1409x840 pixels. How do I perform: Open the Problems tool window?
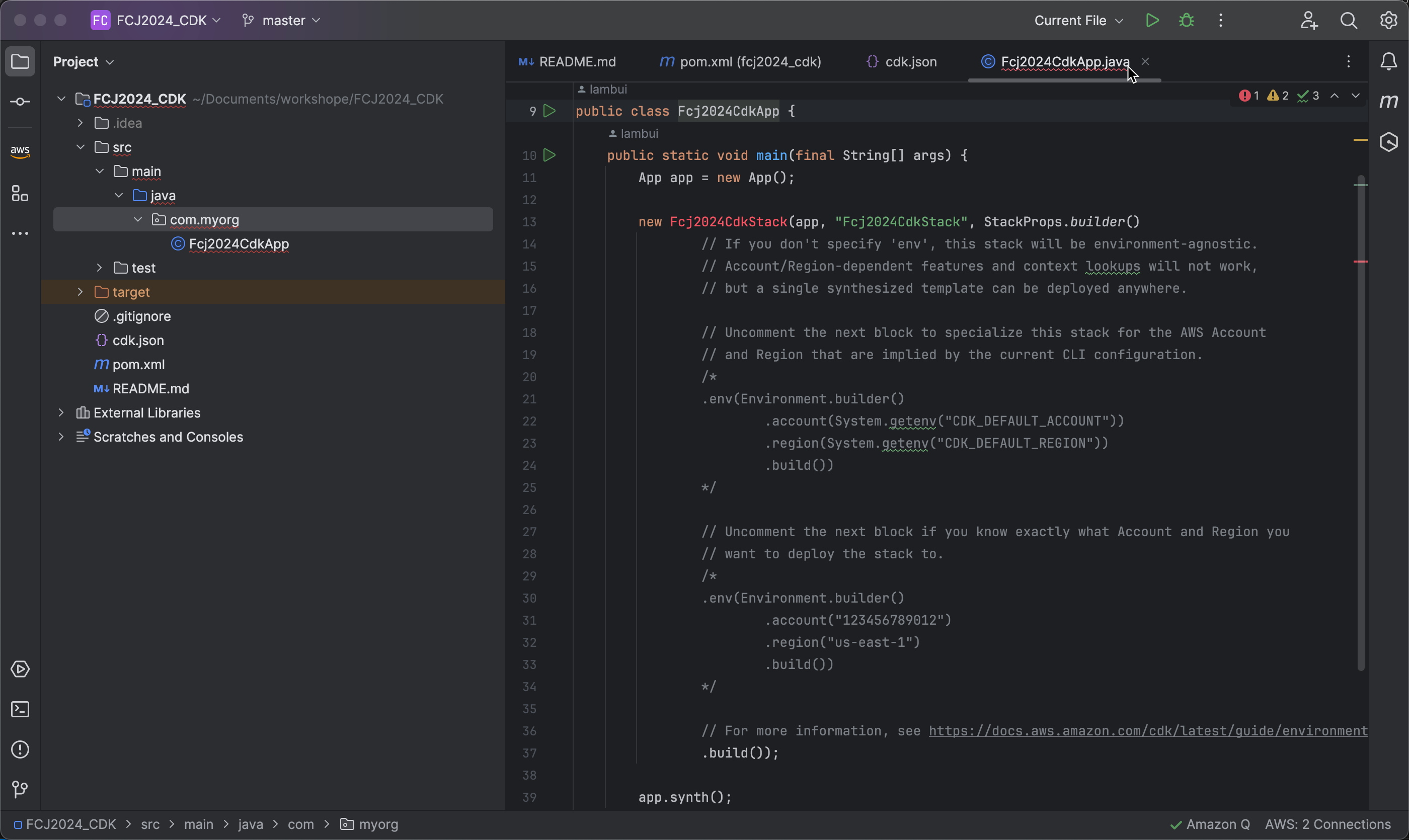pyautogui.click(x=21, y=749)
